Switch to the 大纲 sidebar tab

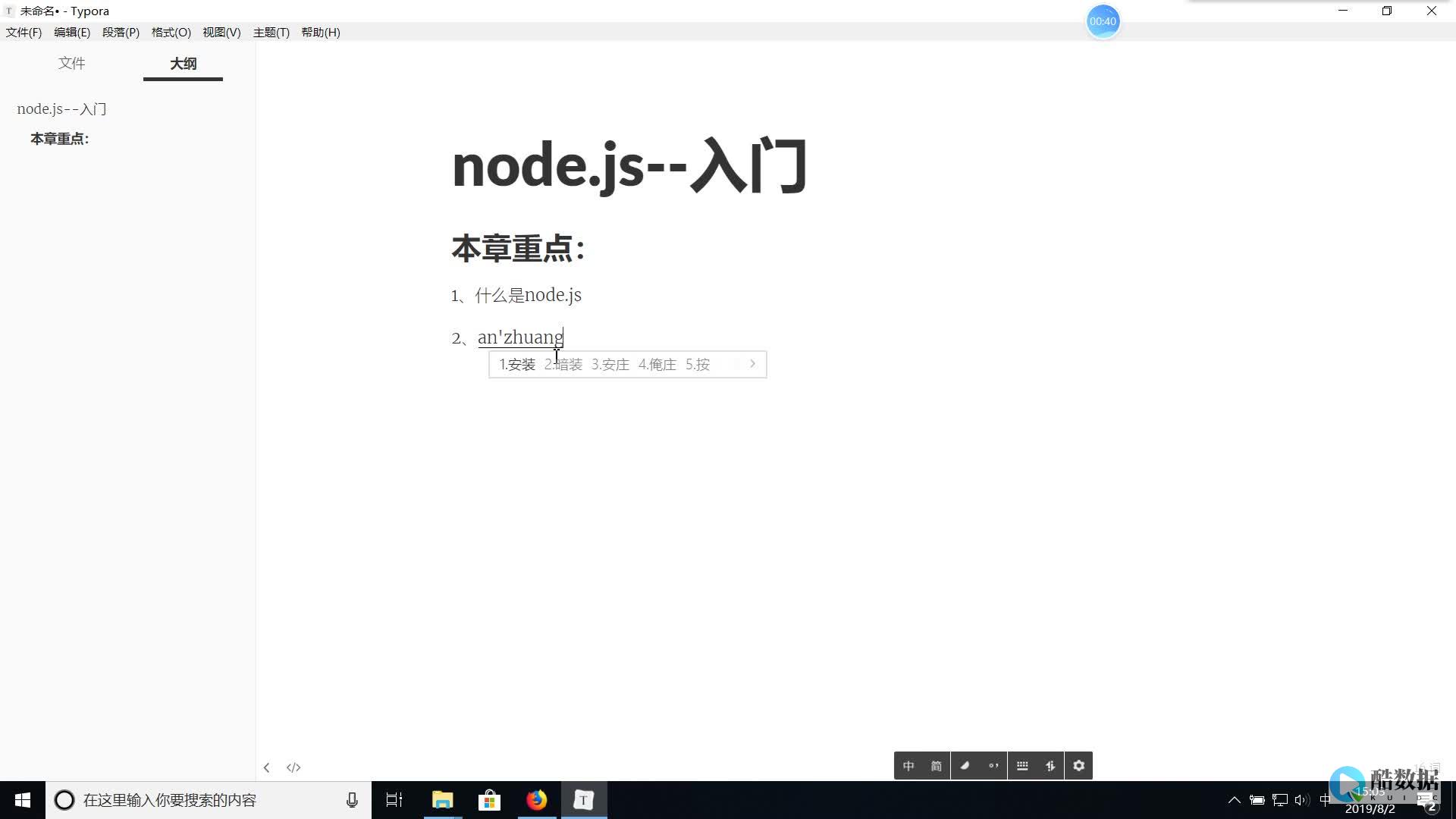pos(183,63)
